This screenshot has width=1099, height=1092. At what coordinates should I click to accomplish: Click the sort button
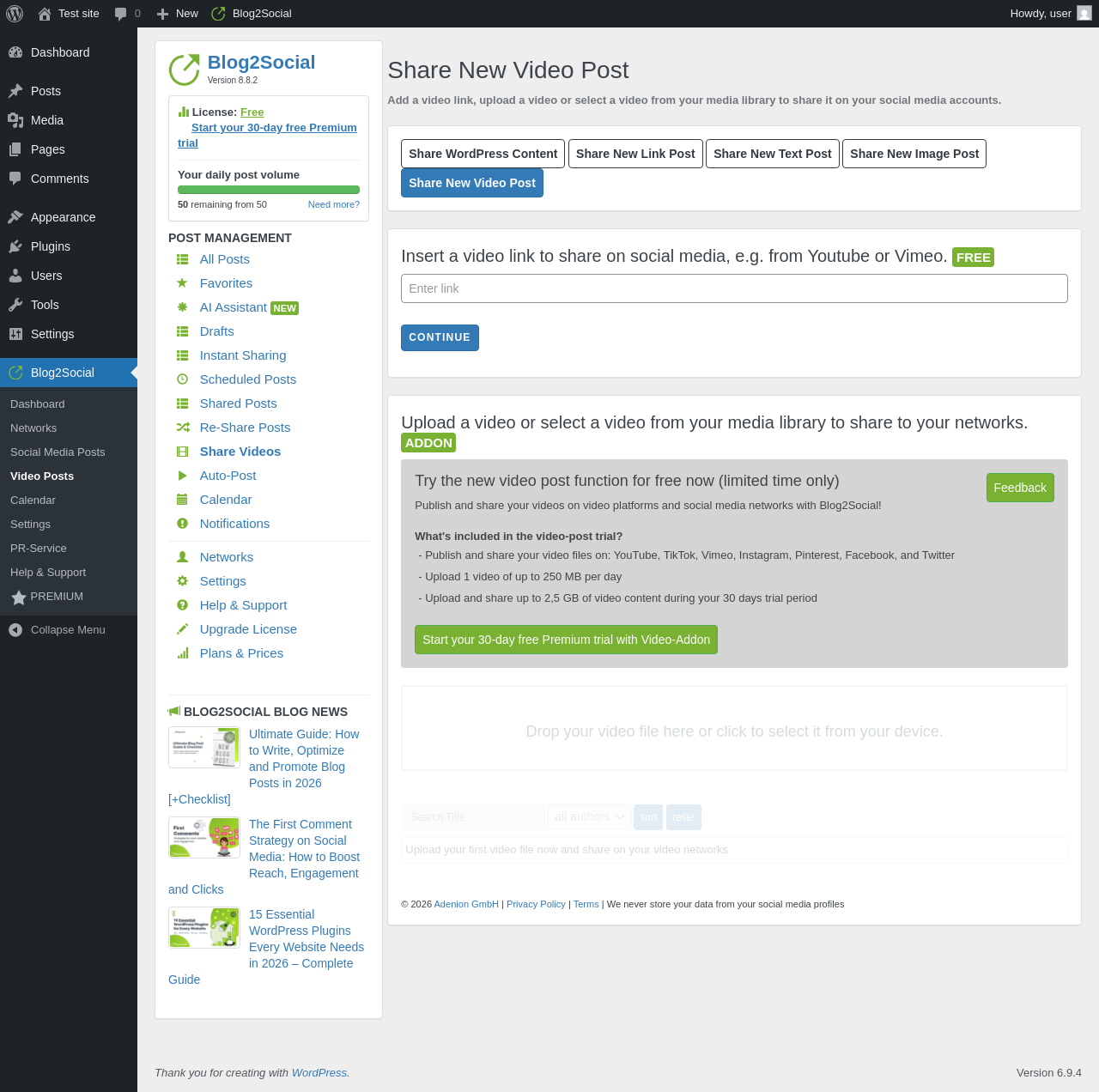(x=648, y=817)
